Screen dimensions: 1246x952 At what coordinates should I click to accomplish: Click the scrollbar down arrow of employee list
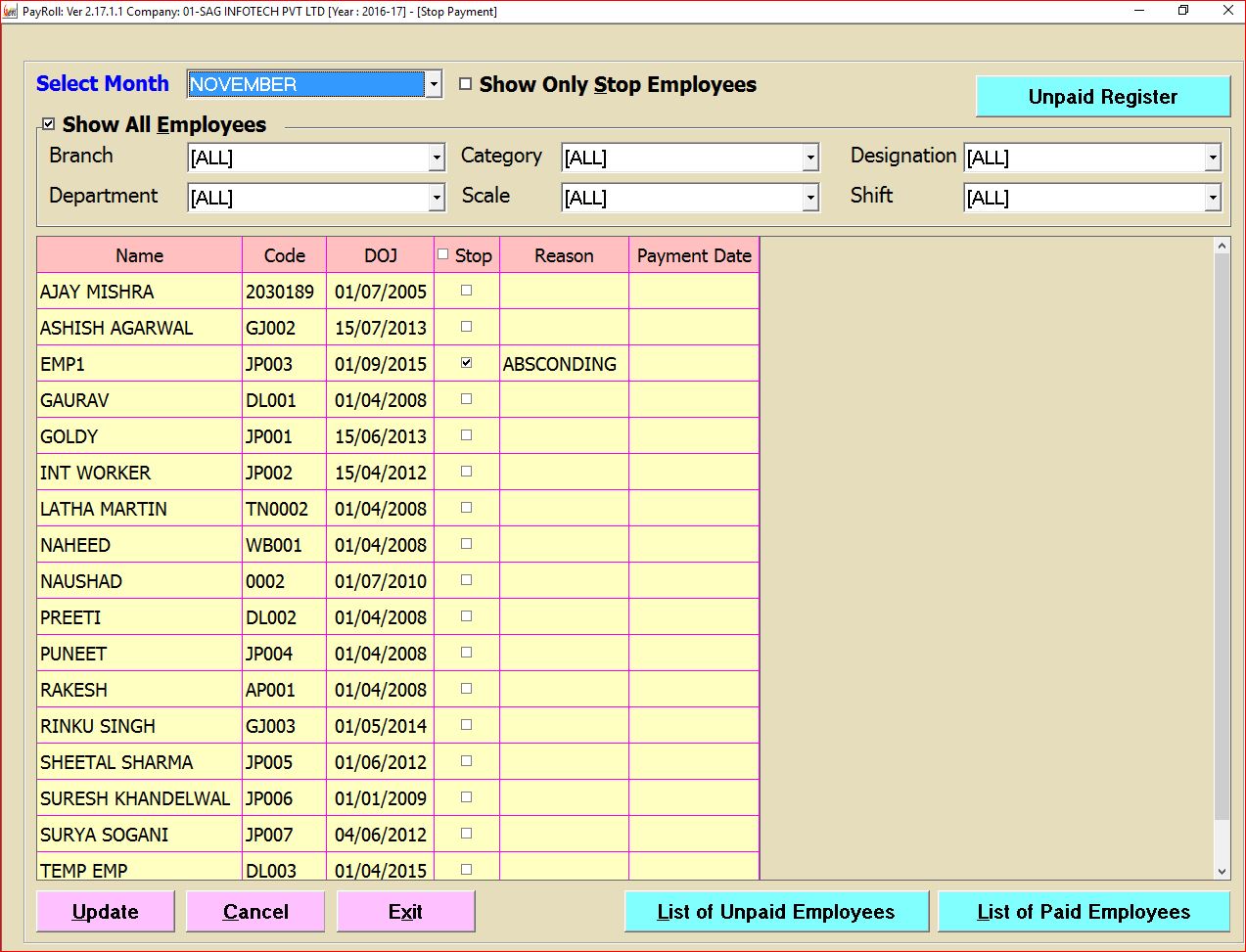point(1222,871)
